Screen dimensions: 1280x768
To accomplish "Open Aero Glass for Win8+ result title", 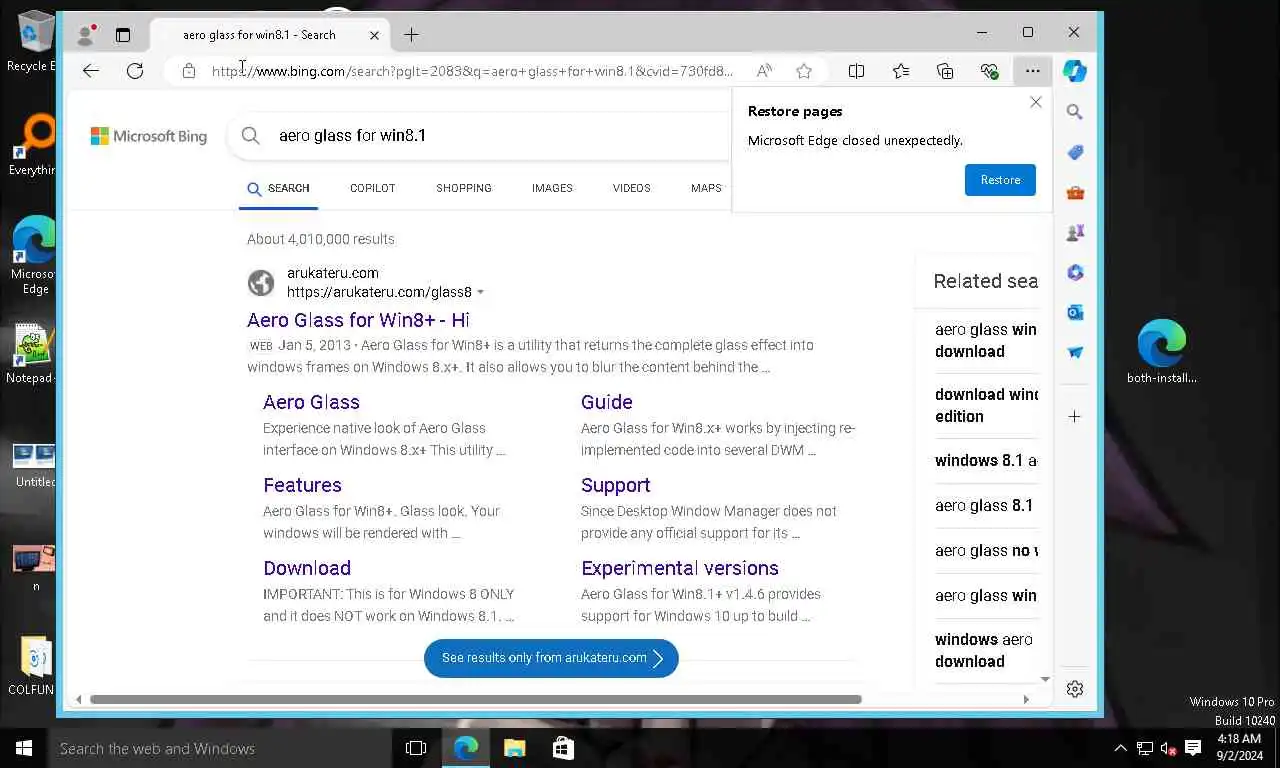I will [358, 320].
